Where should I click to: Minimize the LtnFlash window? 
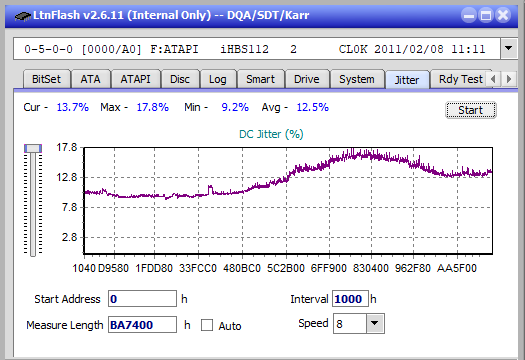(469, 15)
